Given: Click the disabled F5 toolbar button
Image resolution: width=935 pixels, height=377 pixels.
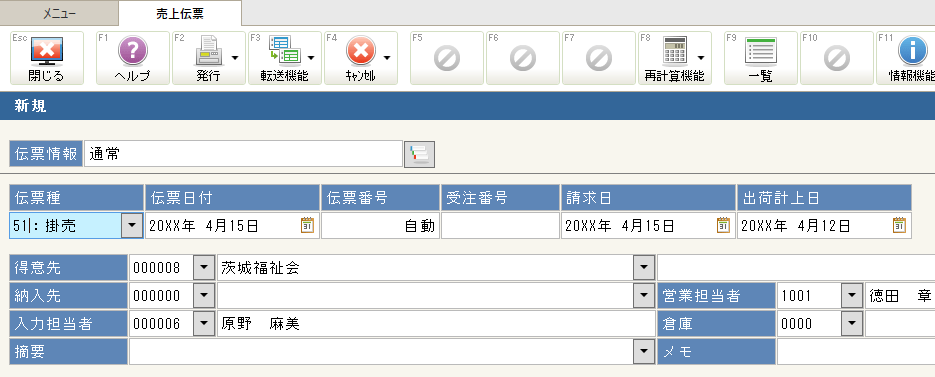Looking at the screenshot, I should click(x=447, y=58).
